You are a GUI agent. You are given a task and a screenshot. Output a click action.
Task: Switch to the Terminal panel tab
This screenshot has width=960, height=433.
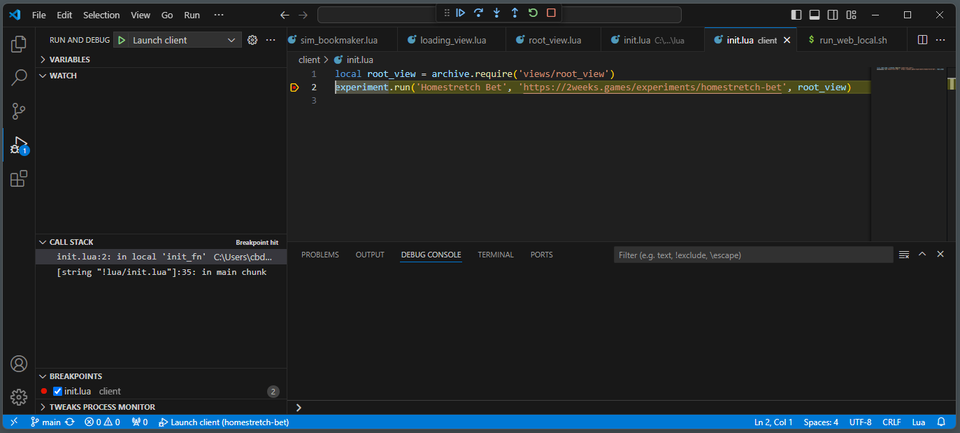495,255
